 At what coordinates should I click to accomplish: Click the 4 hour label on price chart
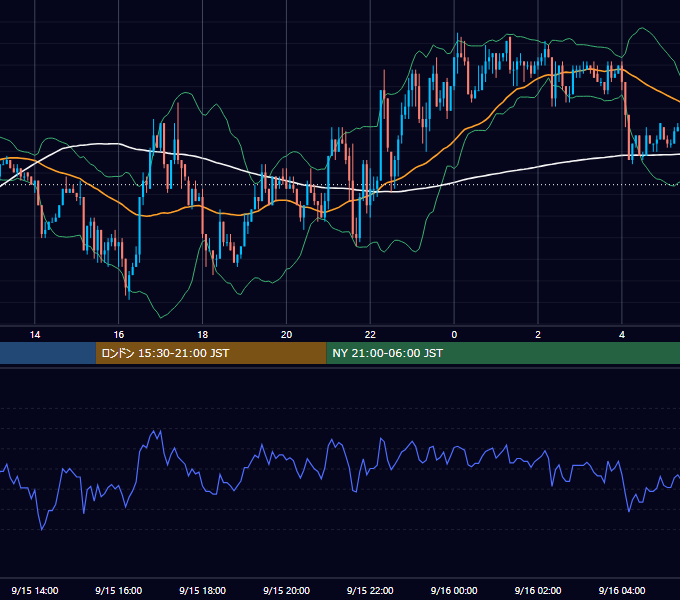(622, 335)
